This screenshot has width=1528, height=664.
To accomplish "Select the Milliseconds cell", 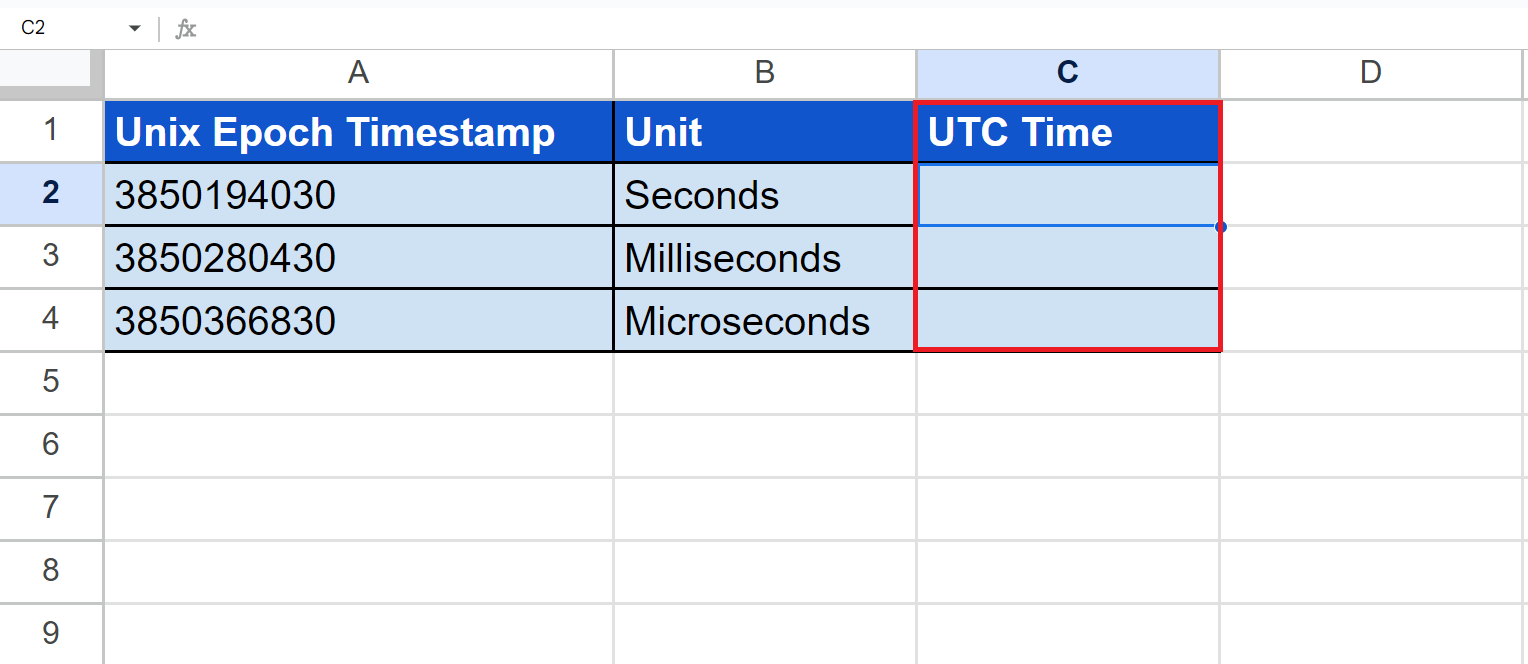I will coord(764,258).
